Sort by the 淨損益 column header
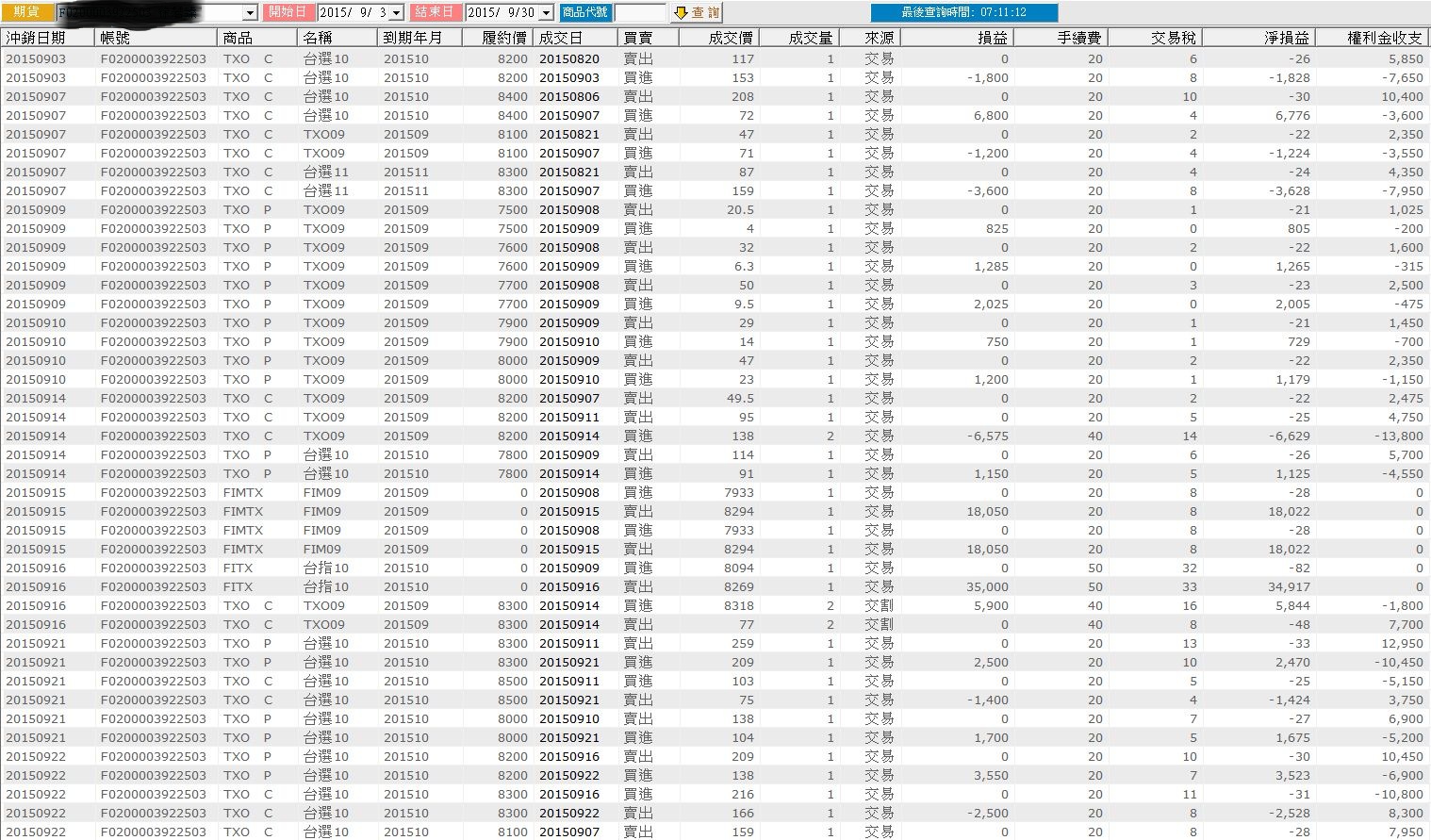Image resolution: width=1431 pixels, height=840 pixels. (1258, 38)
